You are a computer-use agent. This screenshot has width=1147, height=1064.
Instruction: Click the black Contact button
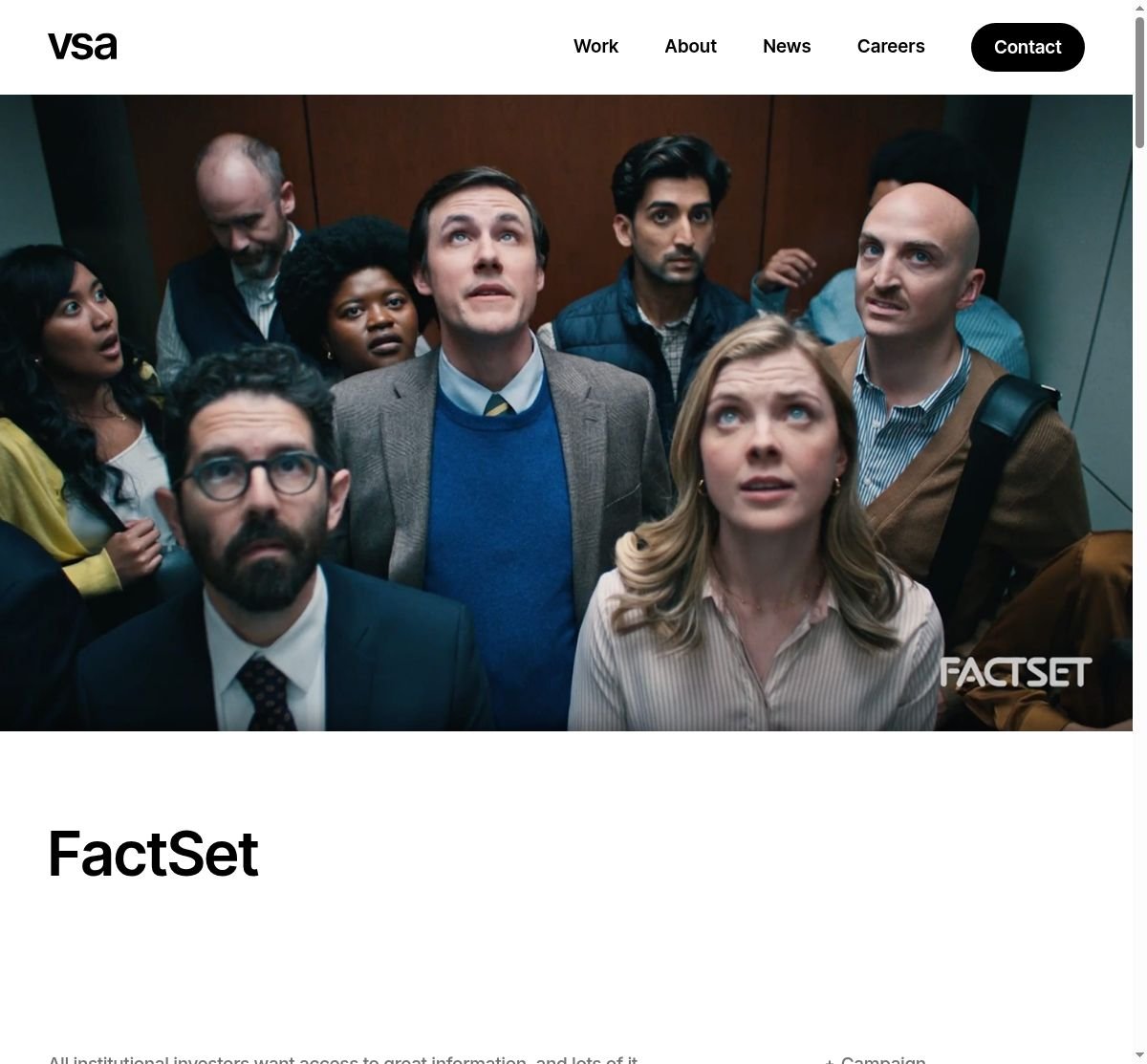tap(1028, 47)
